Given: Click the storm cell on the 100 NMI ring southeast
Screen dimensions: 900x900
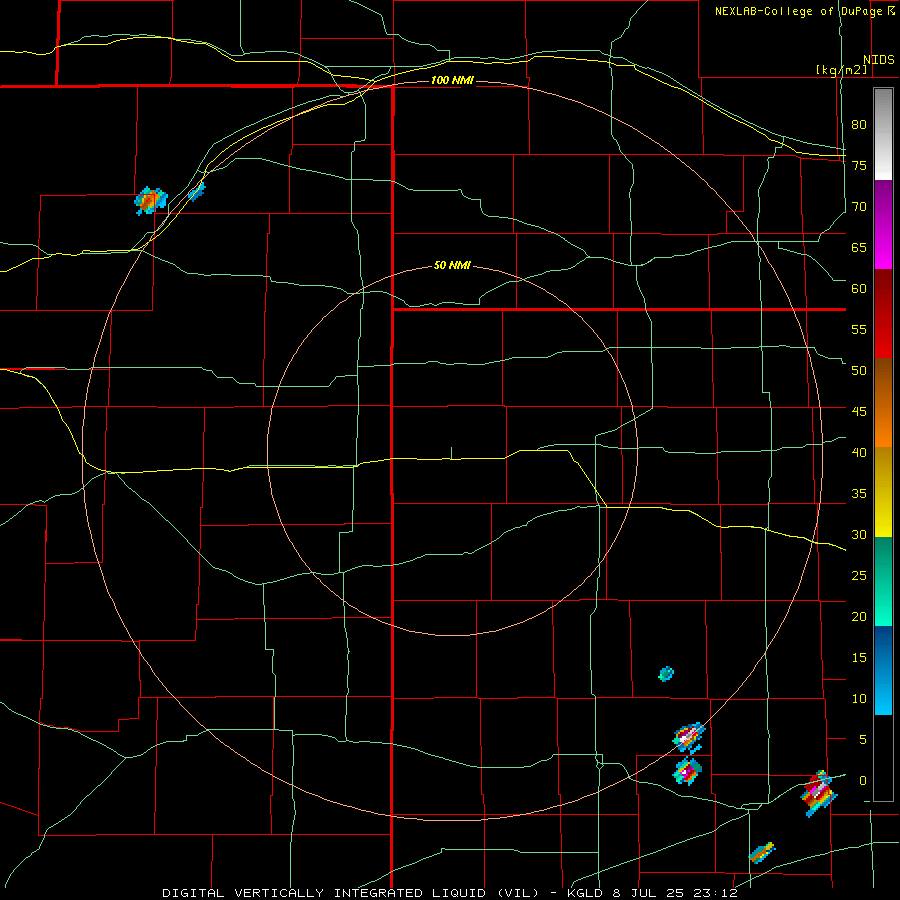Looking at the screenshot, I should (x=689, y=736).
